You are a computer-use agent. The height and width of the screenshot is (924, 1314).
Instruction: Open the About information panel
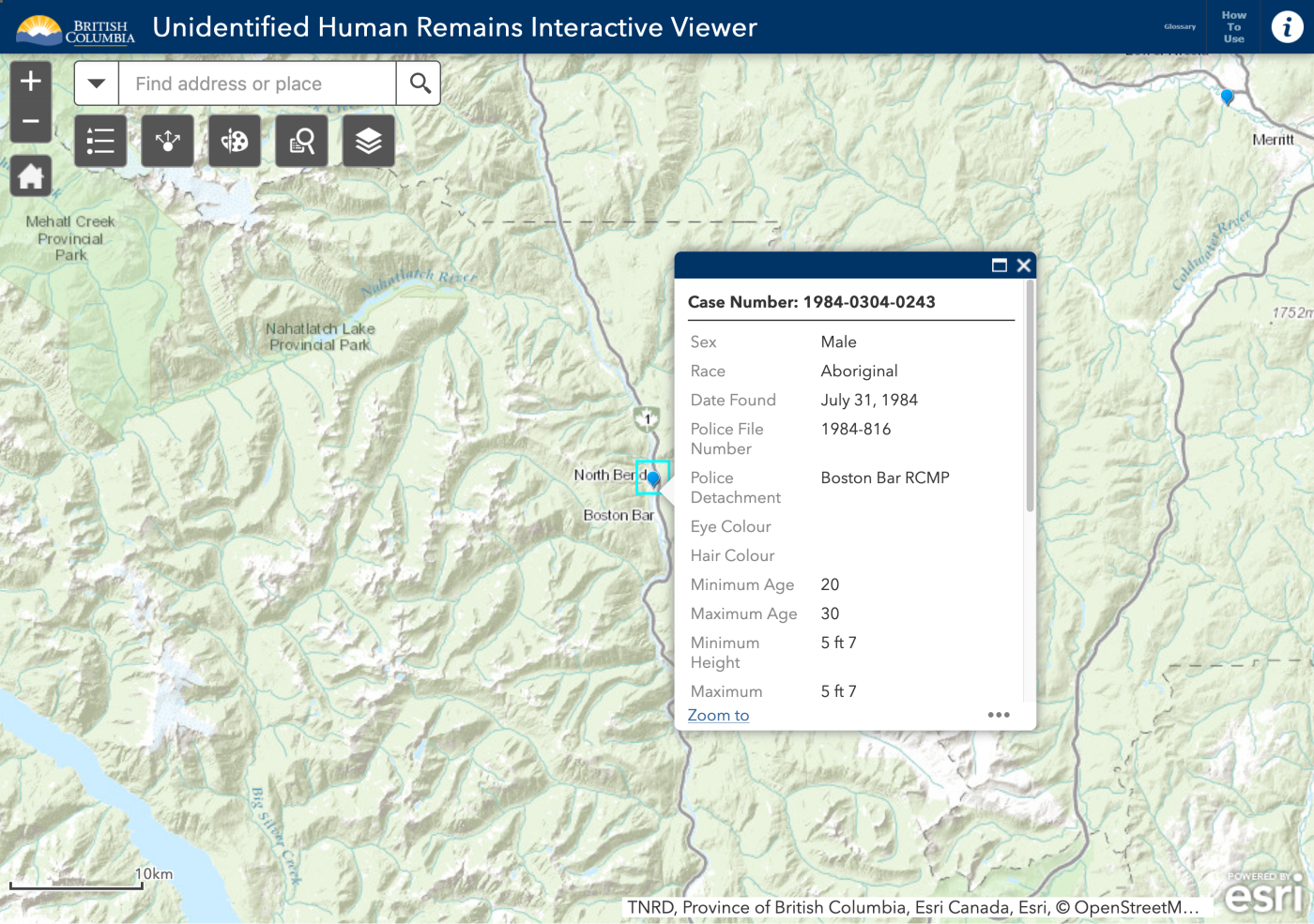[x=1287, y=27]
